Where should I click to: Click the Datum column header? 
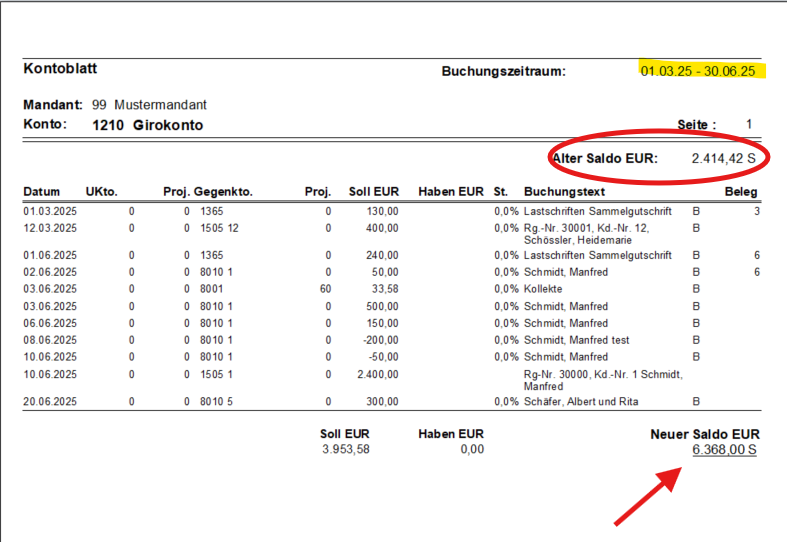pos(42,192)
